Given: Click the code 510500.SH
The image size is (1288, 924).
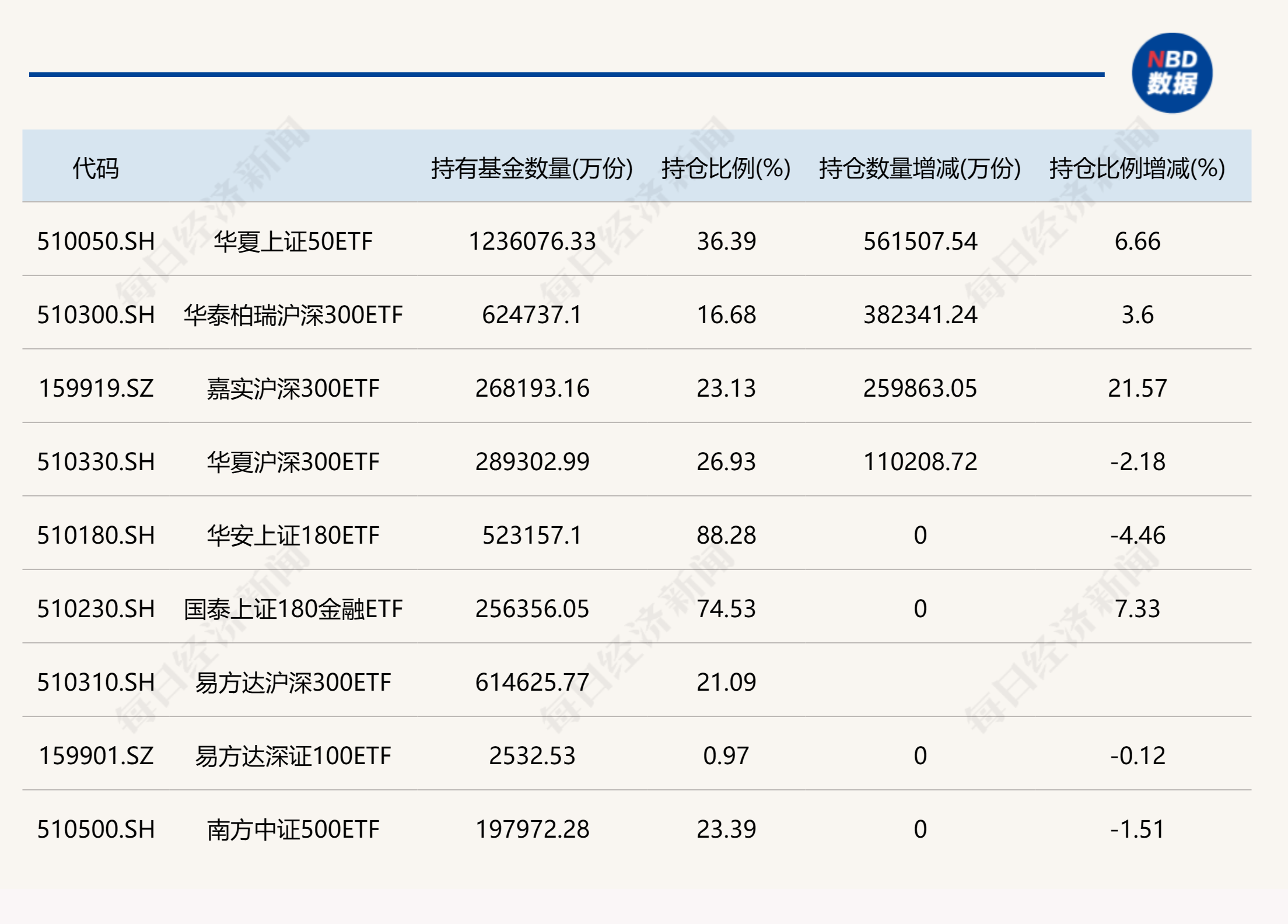Looking at the screenshot, I should click(x=96, y=829).
